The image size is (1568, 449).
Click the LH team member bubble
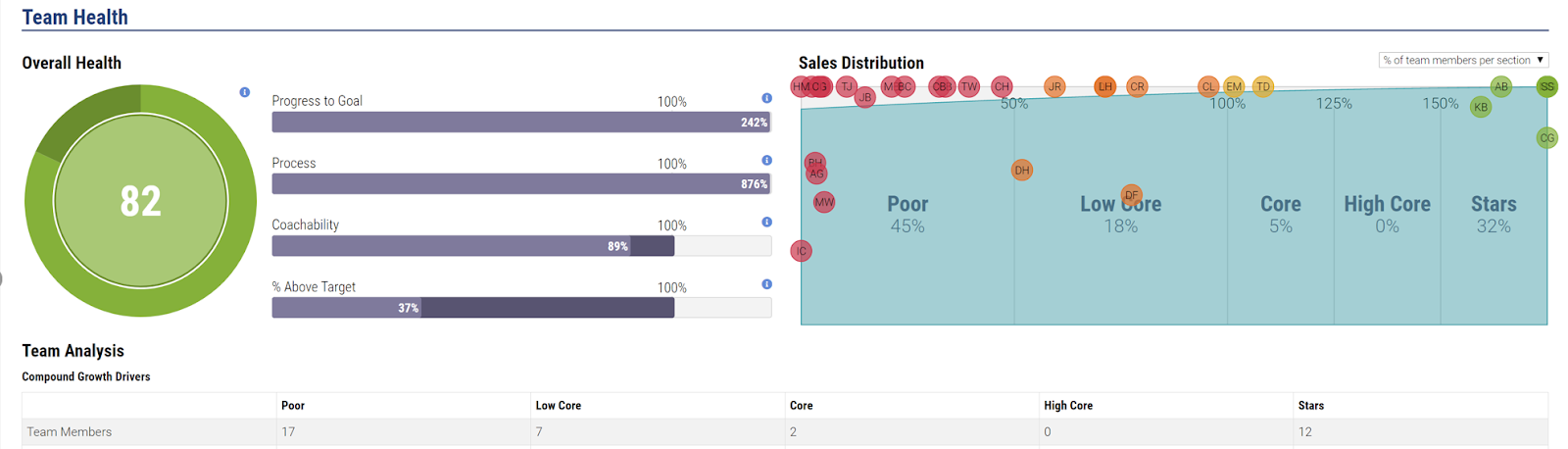[x=1104, y=86]
